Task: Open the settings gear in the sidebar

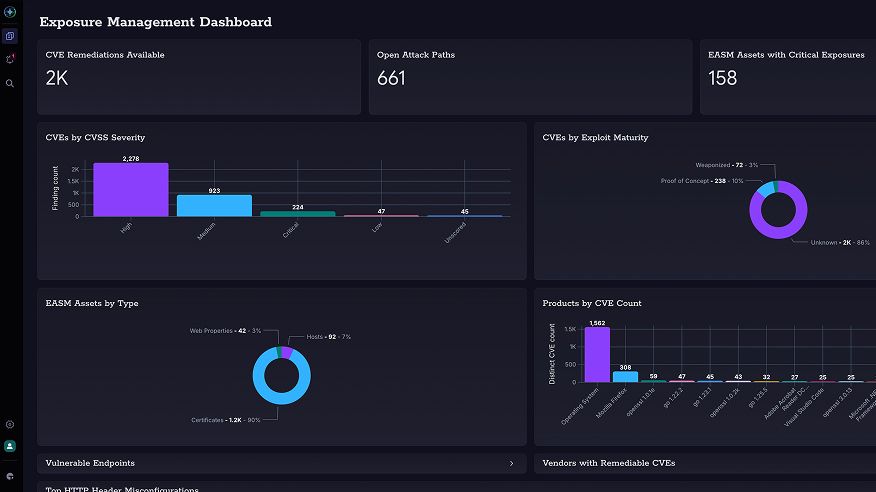Action: pos(10,424)
